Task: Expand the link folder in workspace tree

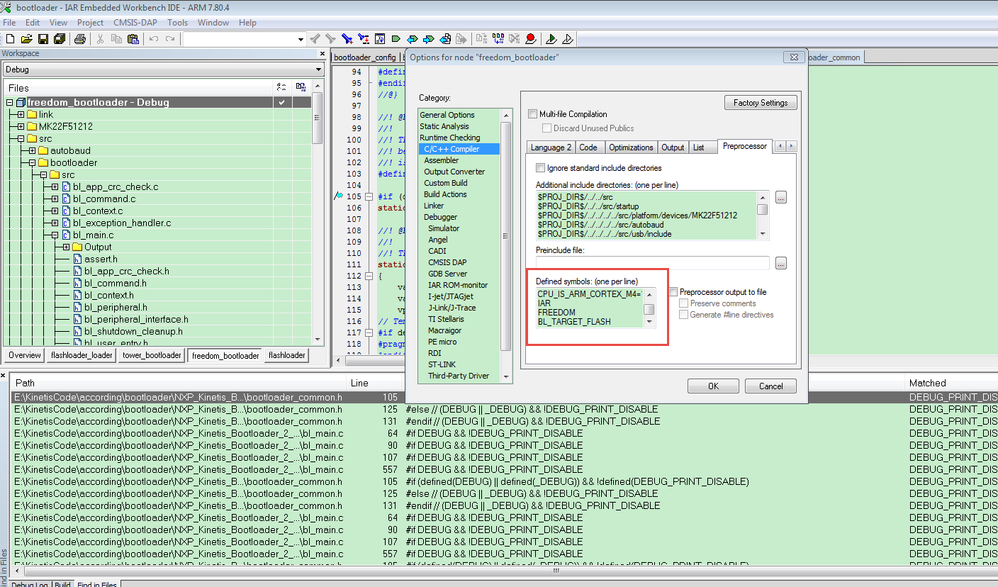Action: pos(21,115)
